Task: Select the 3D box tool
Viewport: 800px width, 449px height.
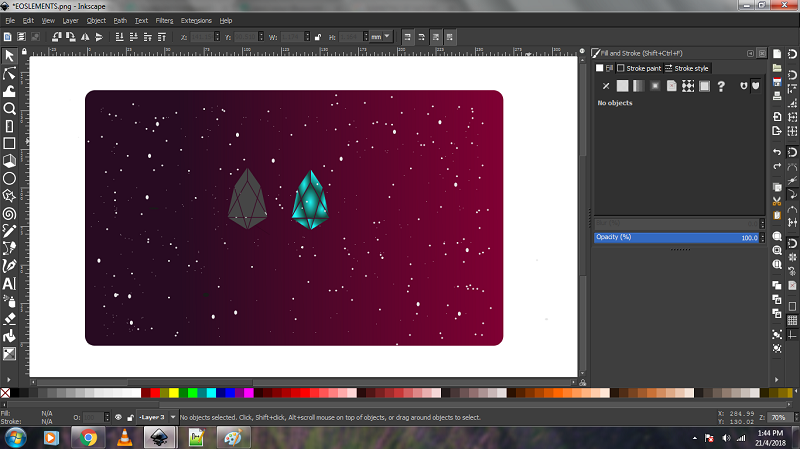Action: coord(9,161)
